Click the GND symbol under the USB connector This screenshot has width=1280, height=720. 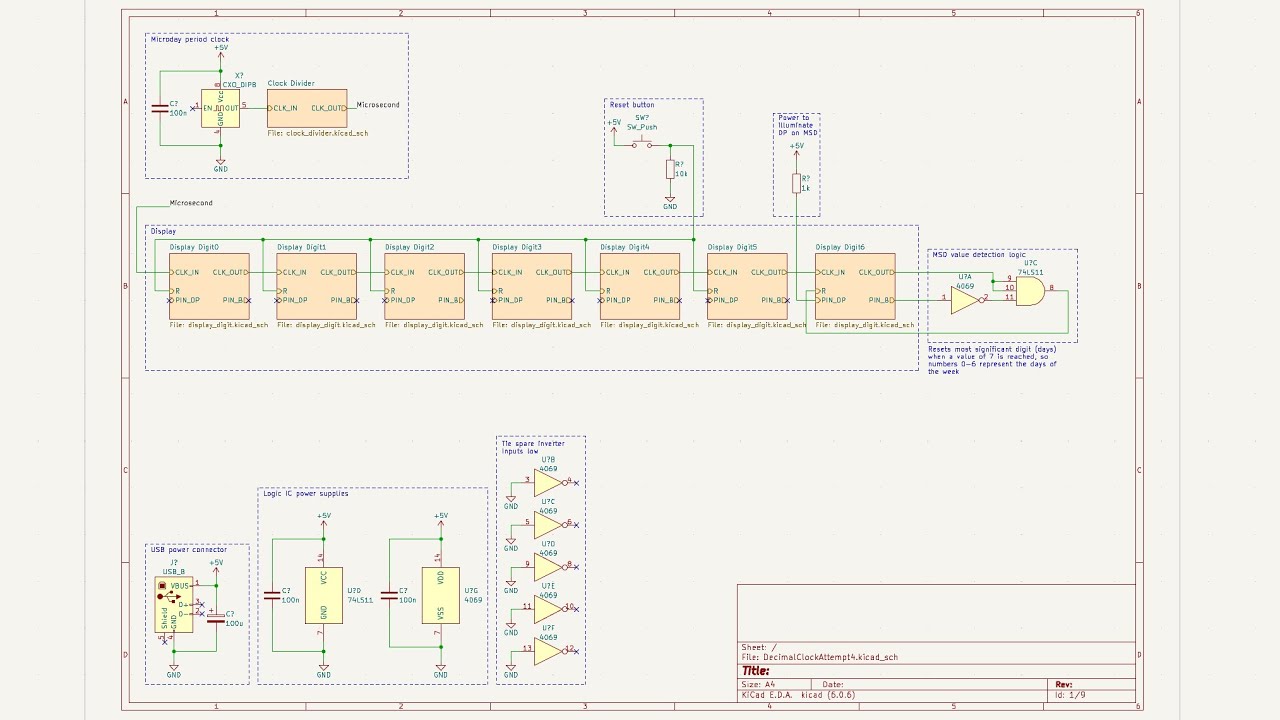(174, 671)
